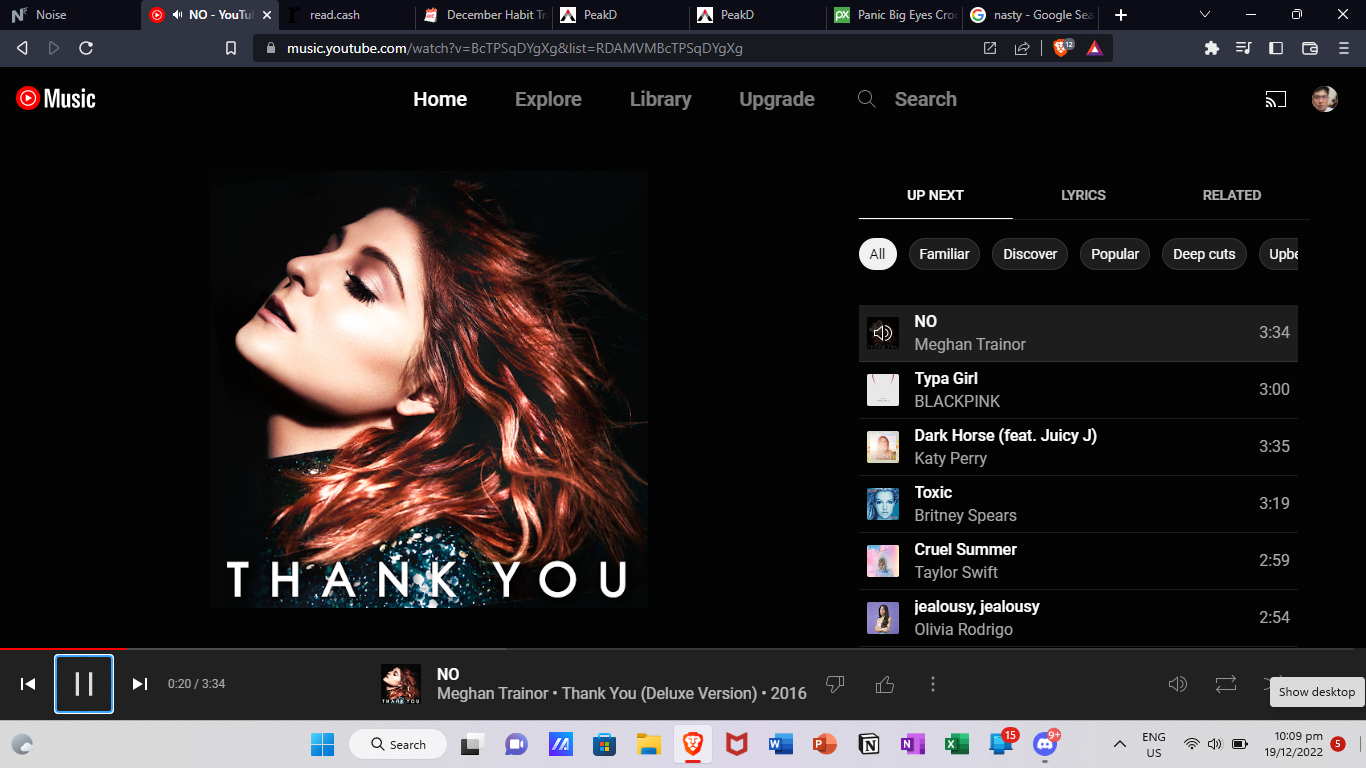Cast music to a device
The width and height of the screenshot is (1366, 768).
(x=1275, y=99)
